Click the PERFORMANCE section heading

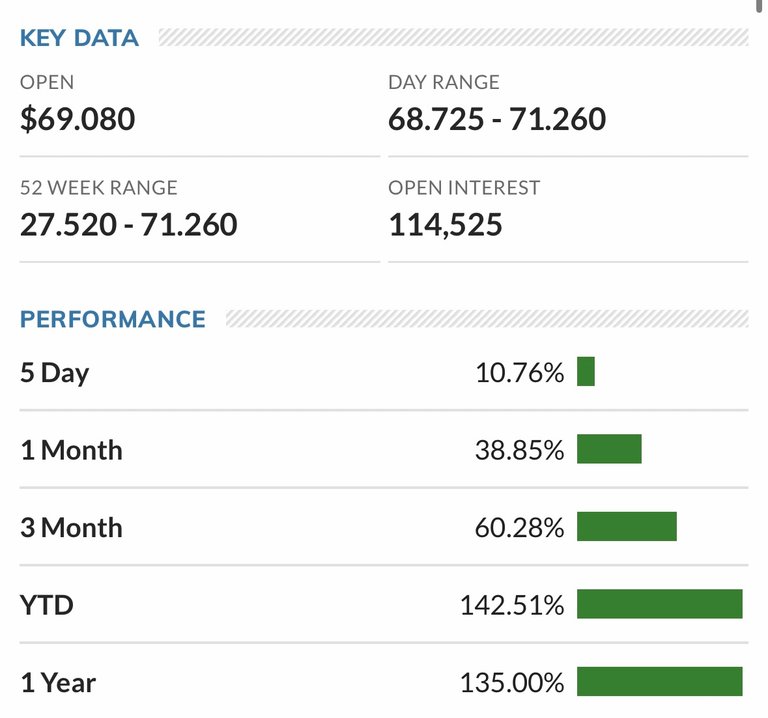point(113,319)
